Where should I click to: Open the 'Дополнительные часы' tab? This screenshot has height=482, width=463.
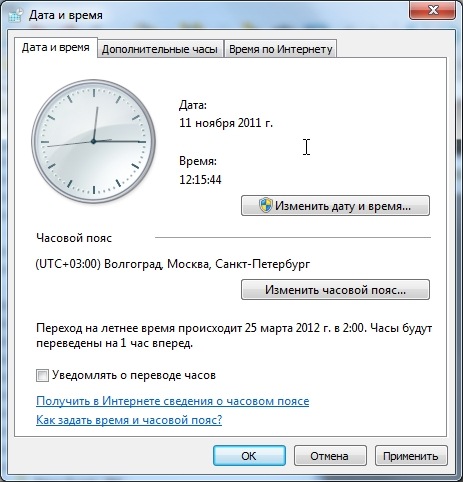click(160, 49)
